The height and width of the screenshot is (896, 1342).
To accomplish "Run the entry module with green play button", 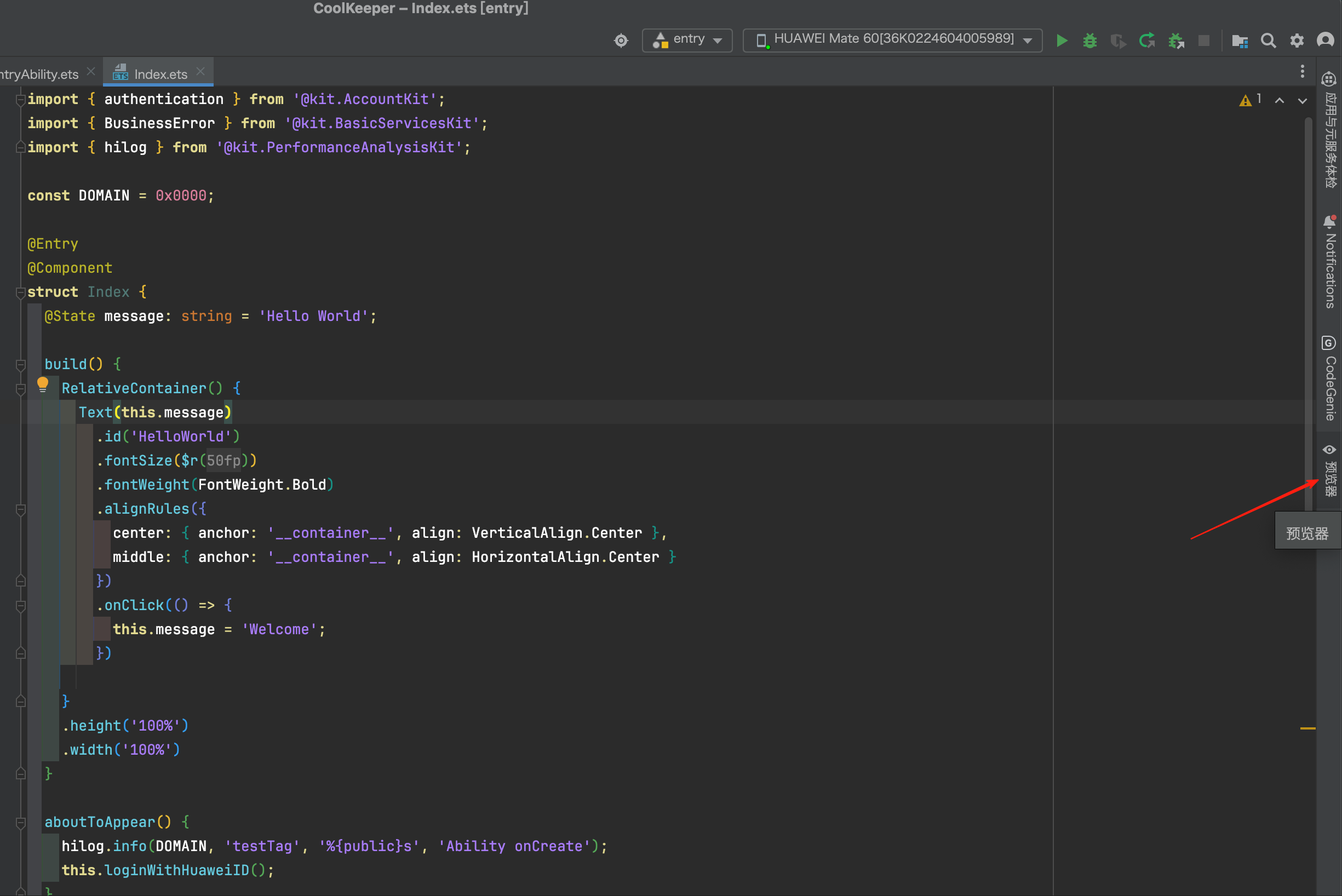I will coord(1062,41).
